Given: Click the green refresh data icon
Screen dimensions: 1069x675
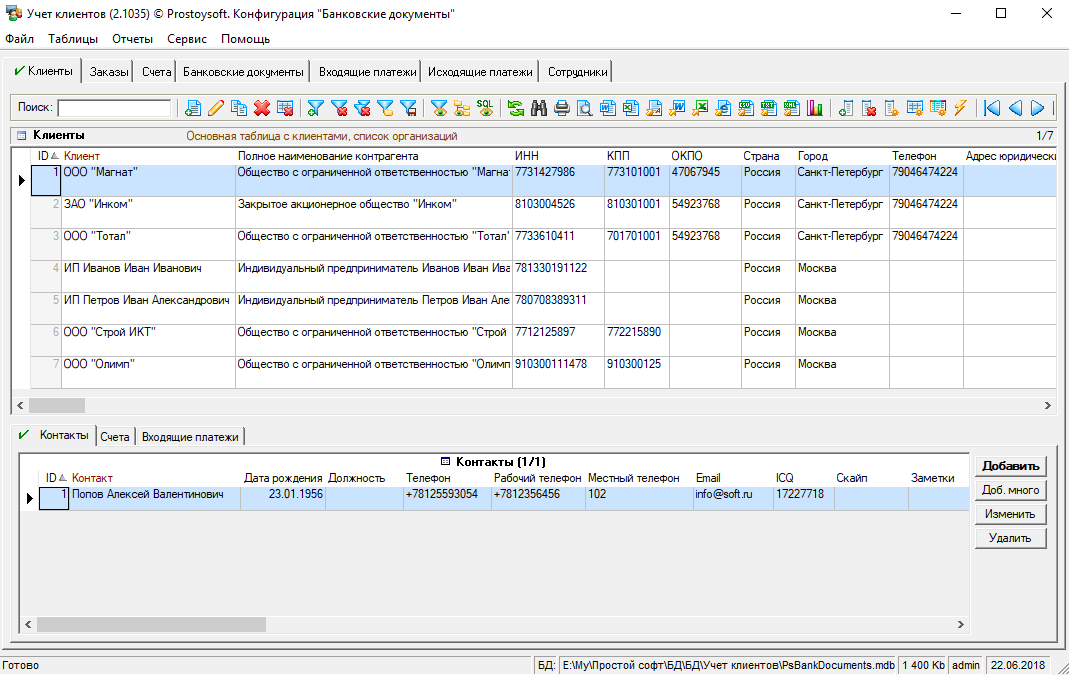Looking at the screenshot, I should click(x=516, y=108).
